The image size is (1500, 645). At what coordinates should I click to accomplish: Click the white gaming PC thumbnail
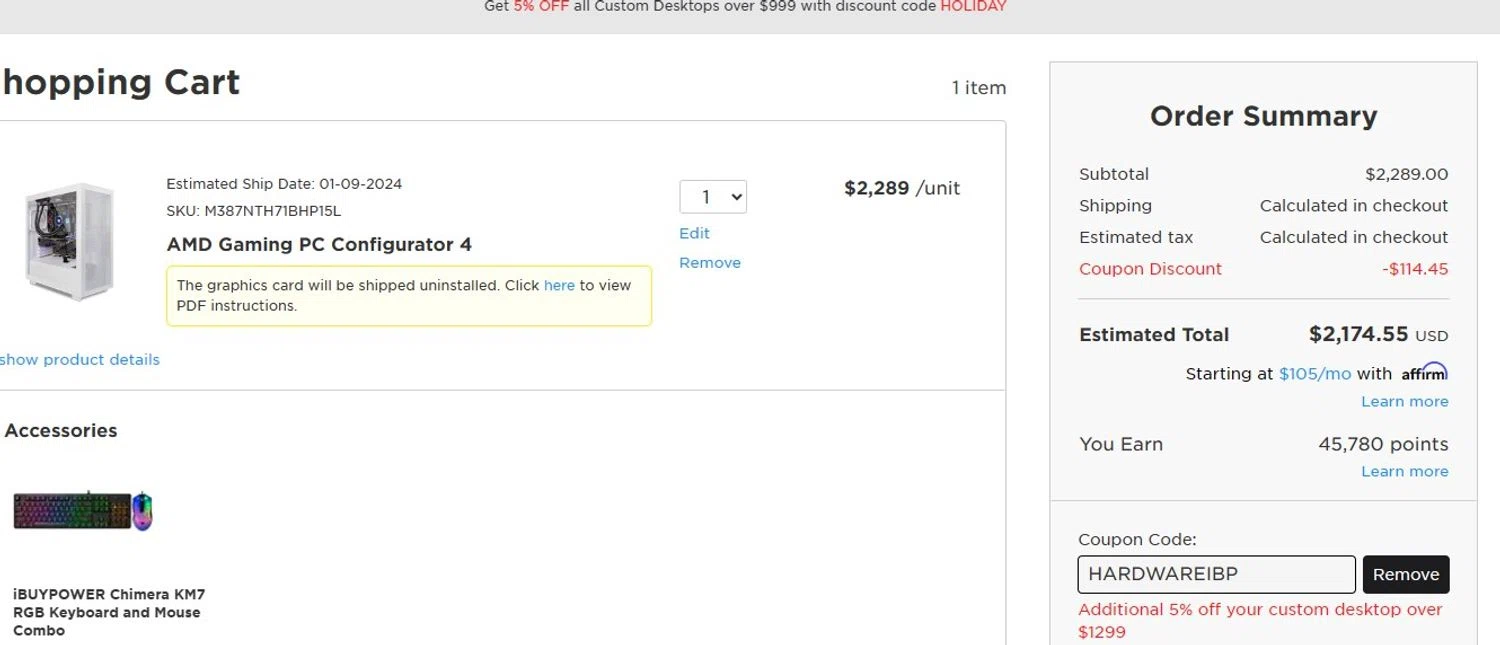[70, 241]
